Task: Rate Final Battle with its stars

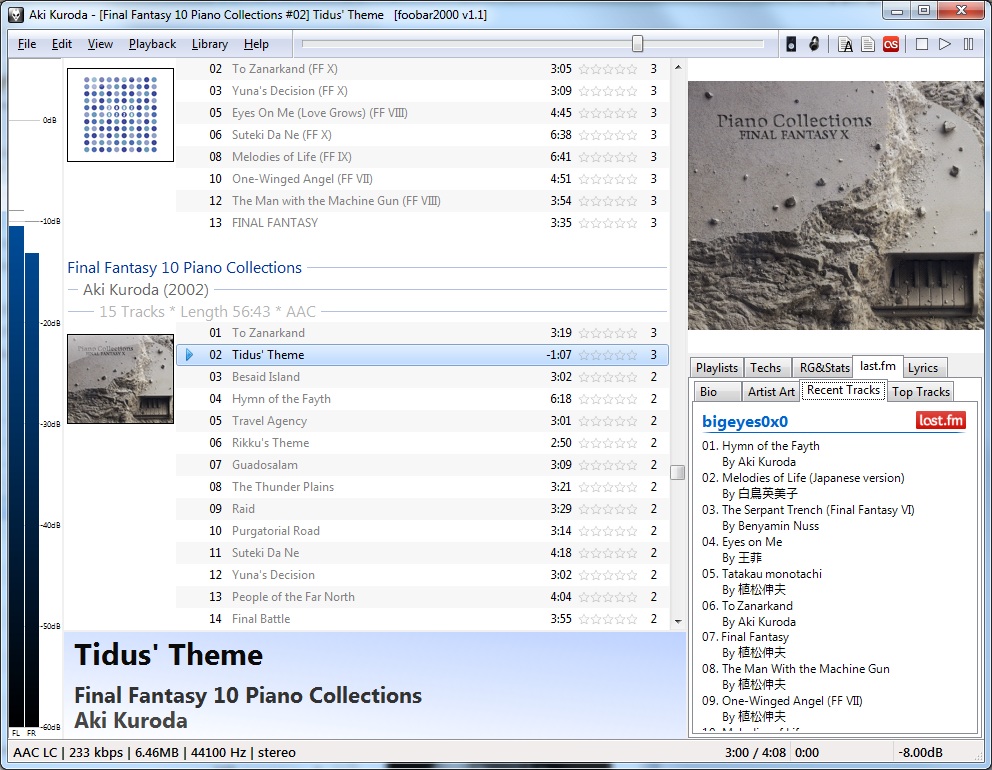Action: [607, 619]
